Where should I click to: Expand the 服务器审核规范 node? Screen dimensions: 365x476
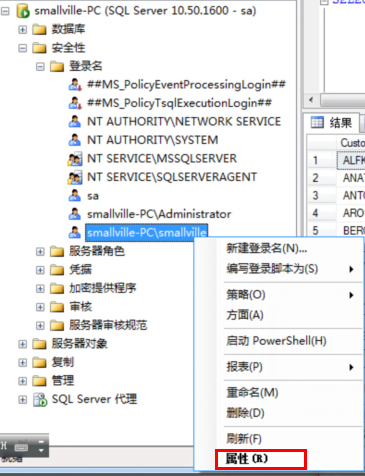[40, 325]
